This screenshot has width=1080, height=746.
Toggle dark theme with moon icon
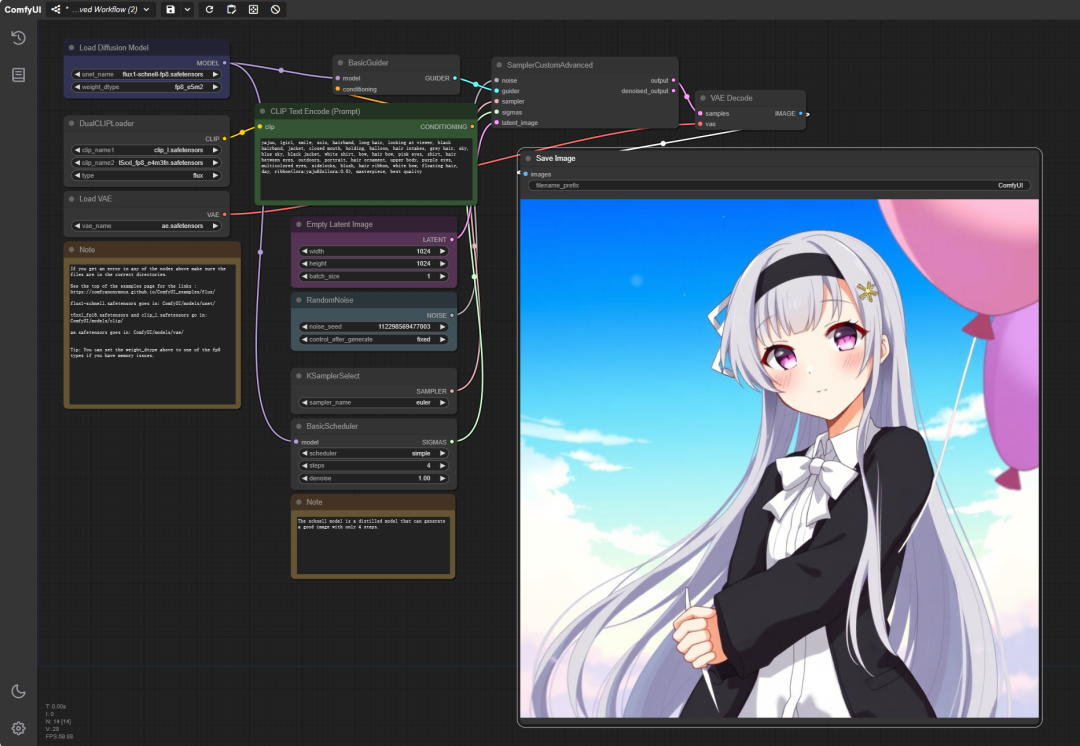(19, 691)
